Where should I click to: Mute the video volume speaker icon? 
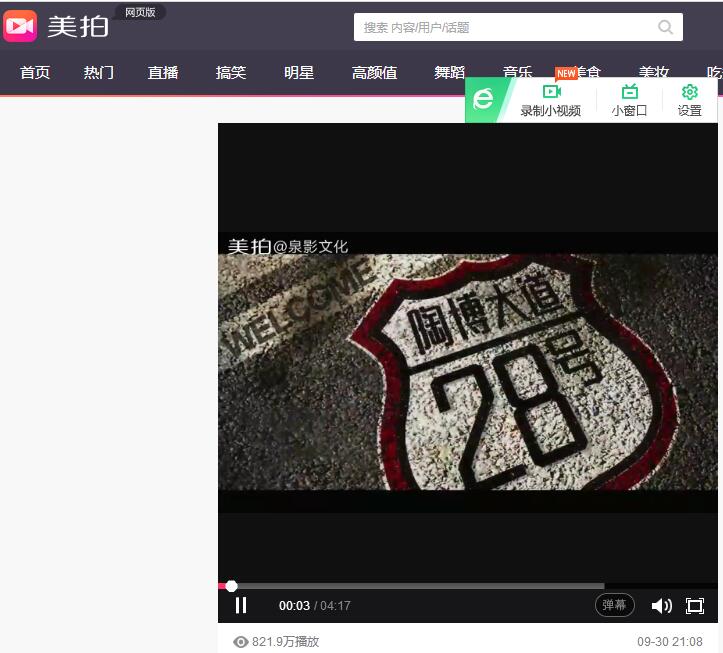pos(661,605)
